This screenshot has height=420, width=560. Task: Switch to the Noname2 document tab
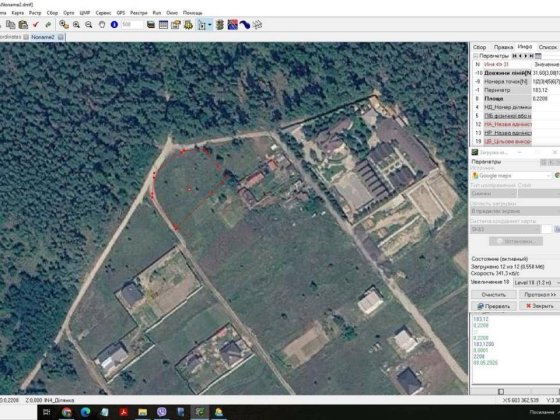[43, 37]
